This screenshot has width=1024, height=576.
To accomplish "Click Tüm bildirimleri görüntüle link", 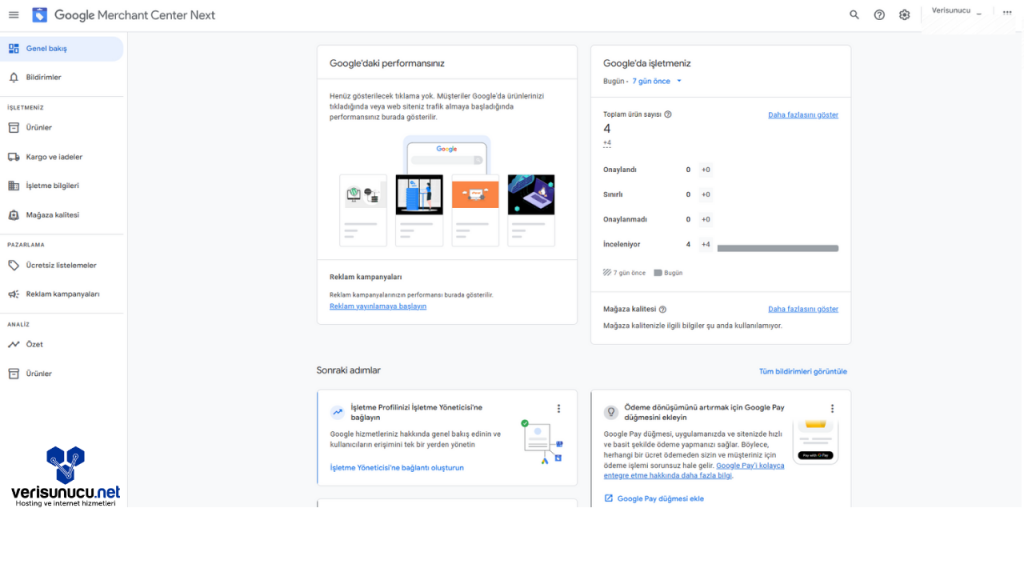I will [803, 372].
